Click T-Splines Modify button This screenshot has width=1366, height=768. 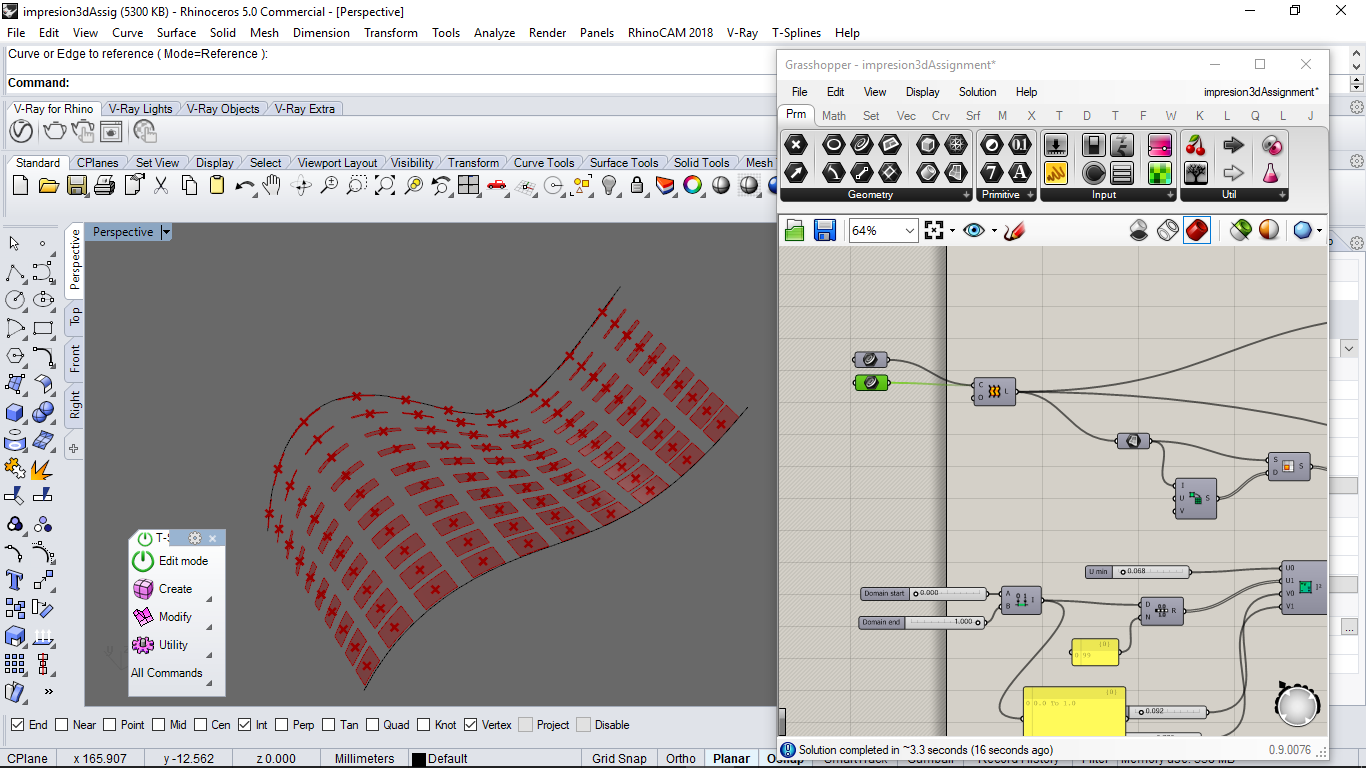(x=175, y=617)
